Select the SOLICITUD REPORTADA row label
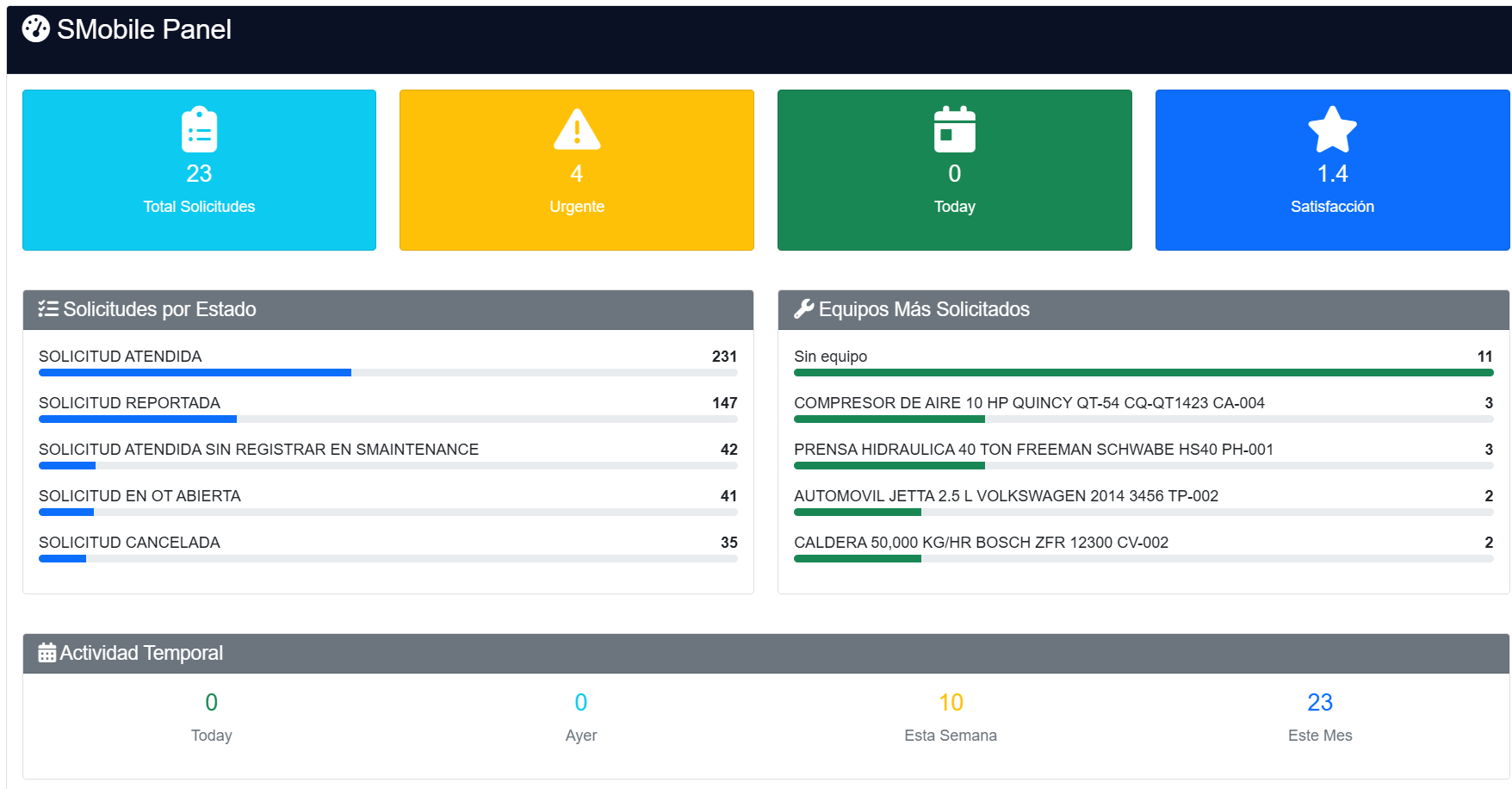 click(129, 403)
